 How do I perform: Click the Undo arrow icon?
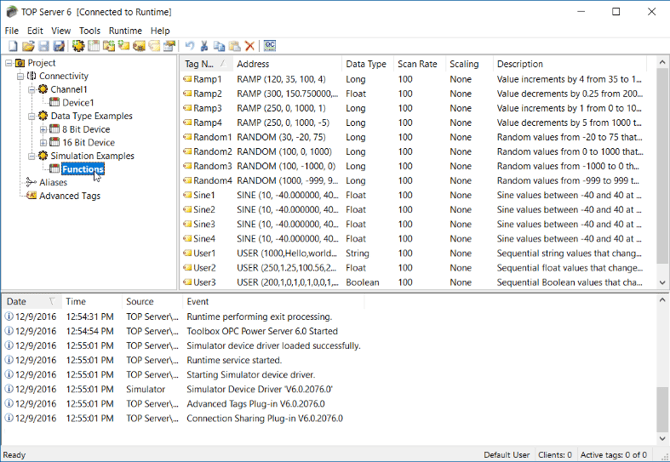coord(188,46)
